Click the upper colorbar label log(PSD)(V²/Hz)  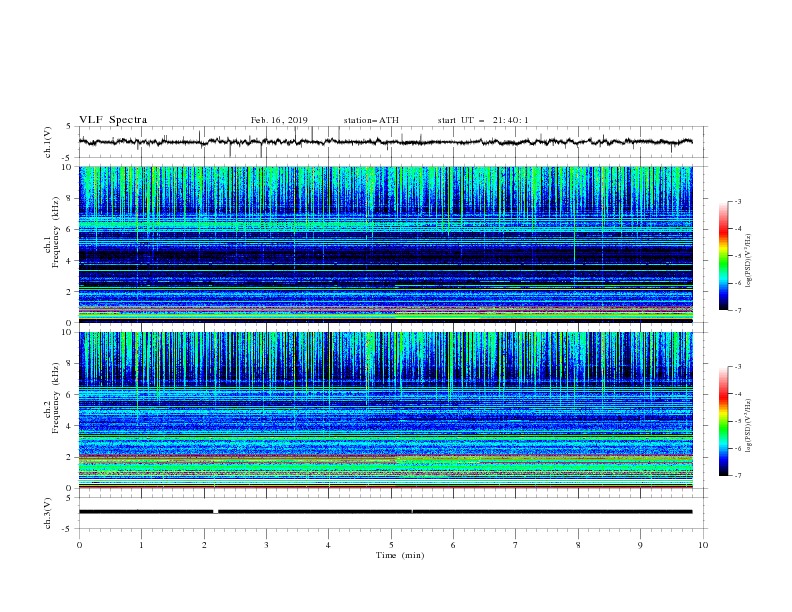749,261
